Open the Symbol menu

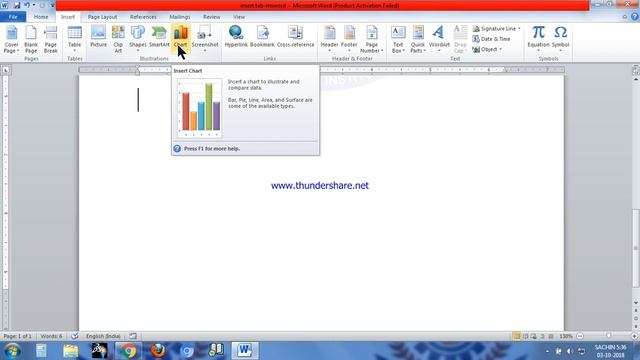click(x=560, y=39)
